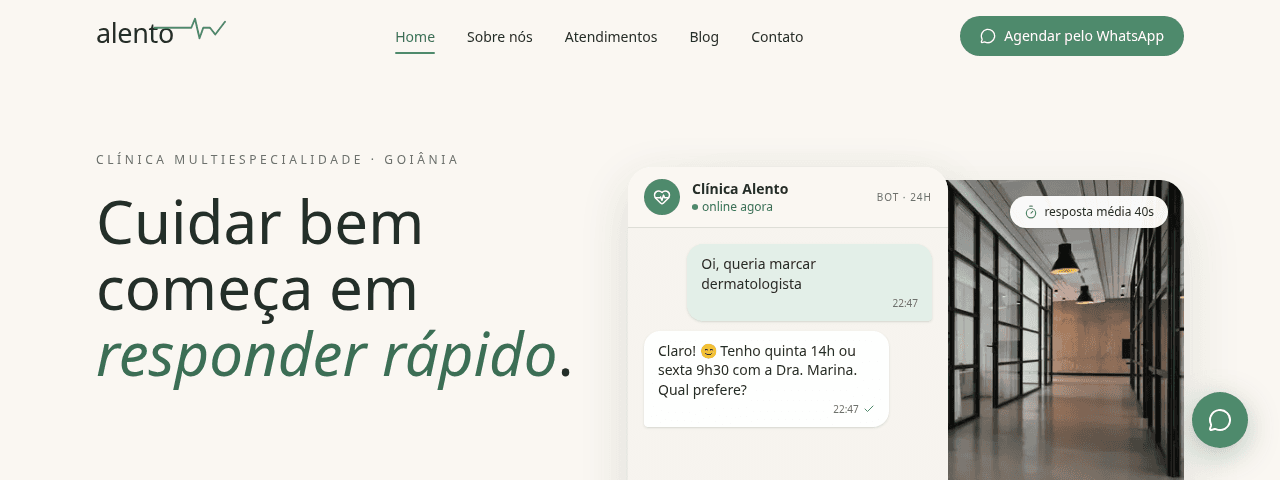Image resolution: width=1280 pixels, height=480 pixels.
Task: Click 'CLÍNICA MULTIESPECIALIDADE · GOIÂNIA' tagline
Action: tap(278, 159)
